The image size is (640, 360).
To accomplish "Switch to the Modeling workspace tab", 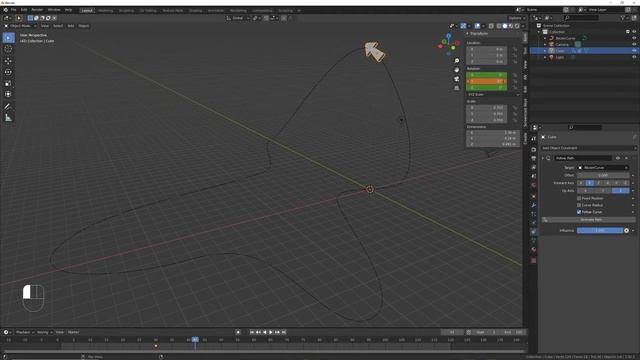I will coord(106,10).
